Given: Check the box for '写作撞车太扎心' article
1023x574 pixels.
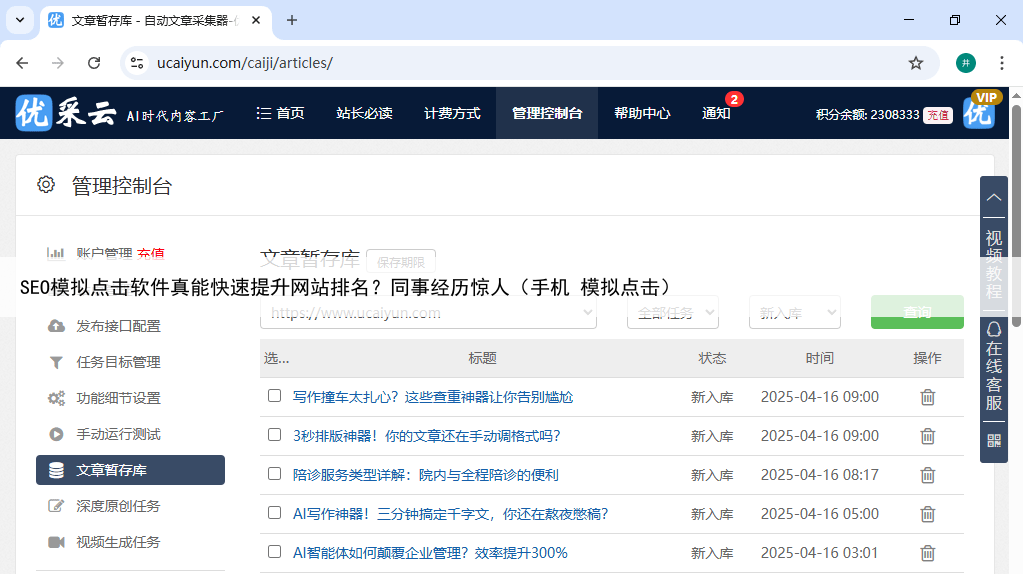Looking at the screenshot, I should (275, 396).
